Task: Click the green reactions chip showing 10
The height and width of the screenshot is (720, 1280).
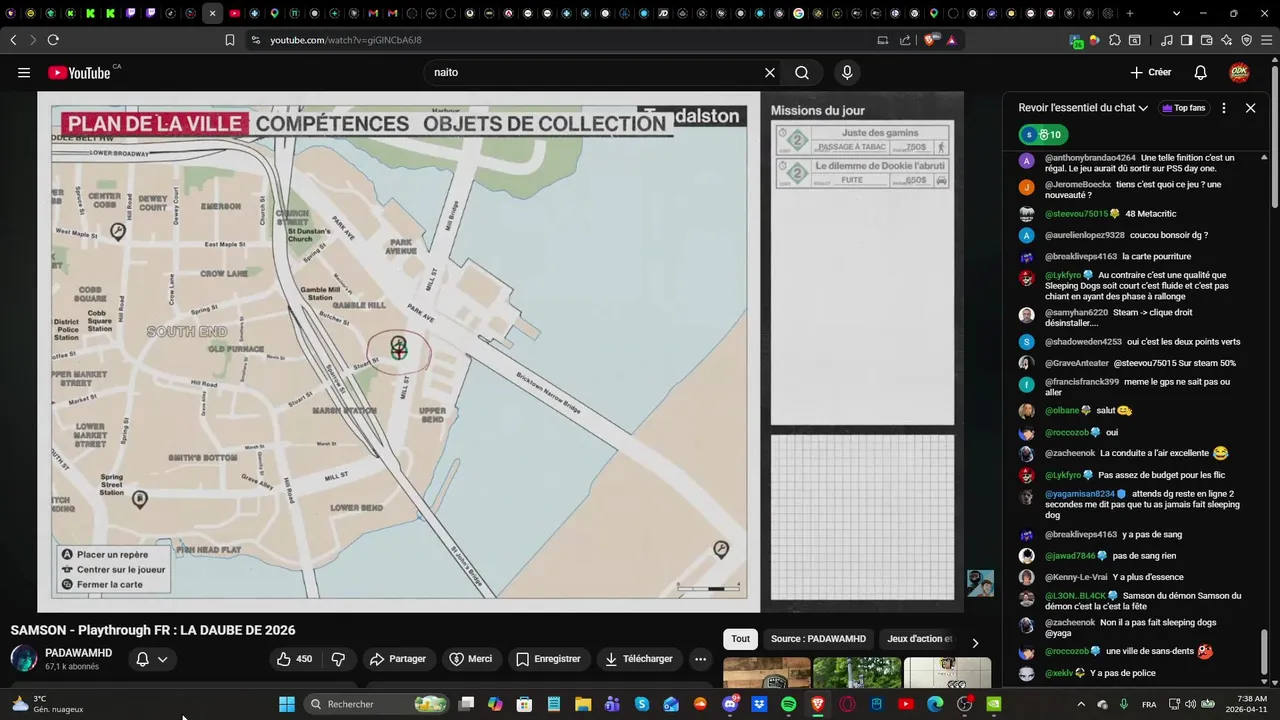Action: (x=1043, y=135)
